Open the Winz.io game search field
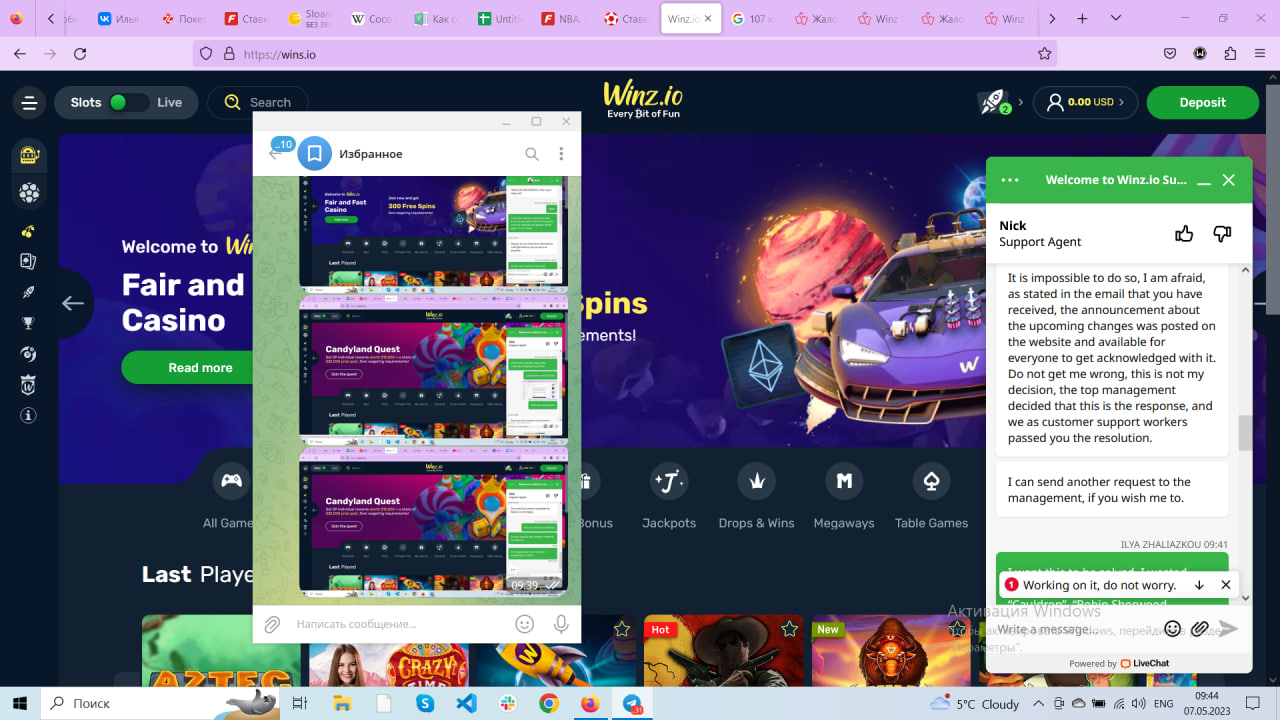This screenshot has width=1280, height=720. 257,102
